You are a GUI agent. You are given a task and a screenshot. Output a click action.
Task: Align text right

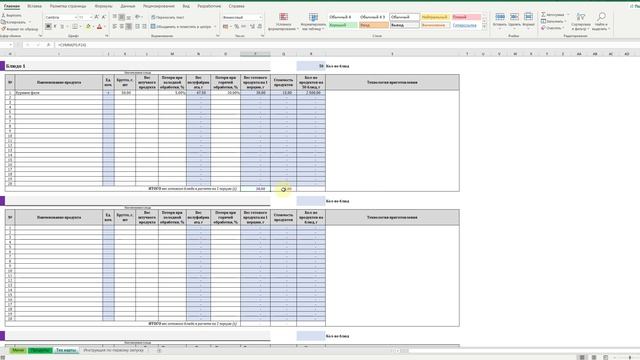[129, 27]
